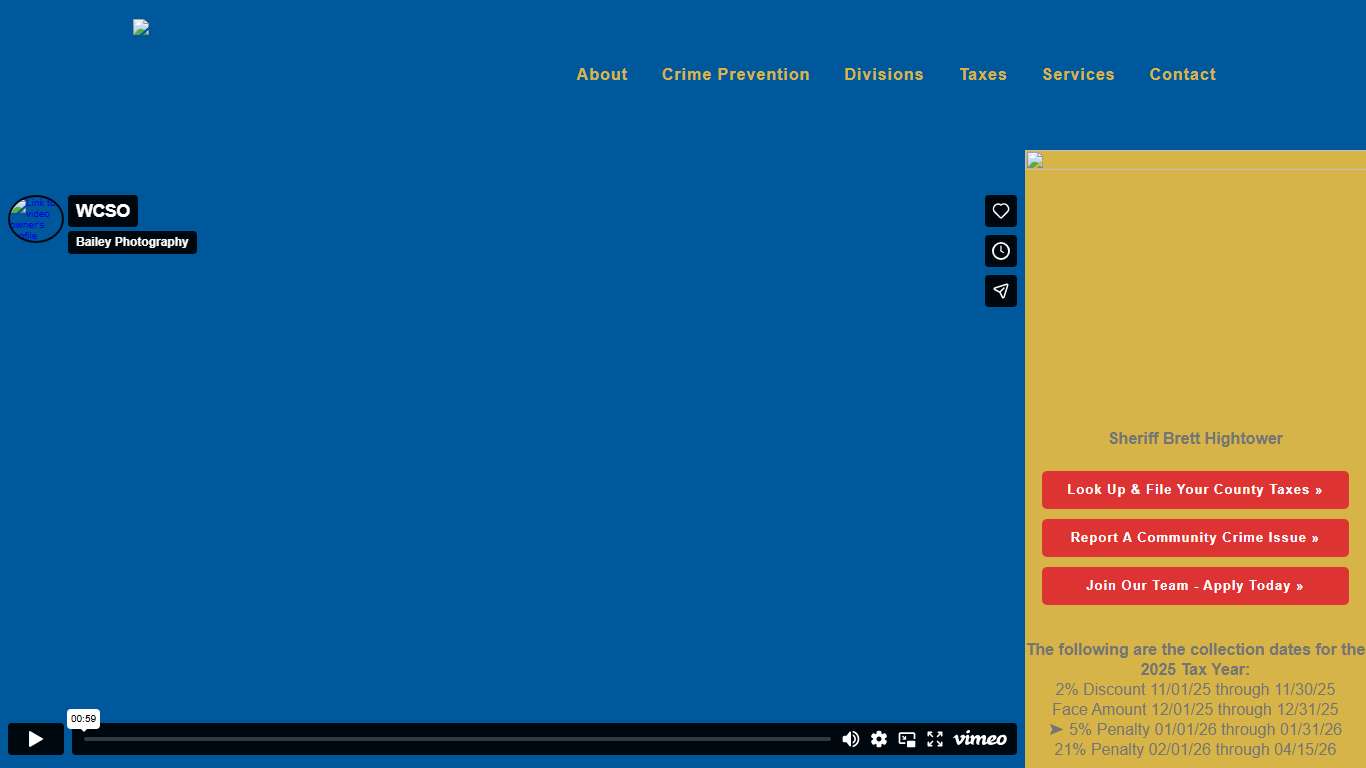Toggle picture-in-picture mode

pyautogui.click(x=907, y=739)
